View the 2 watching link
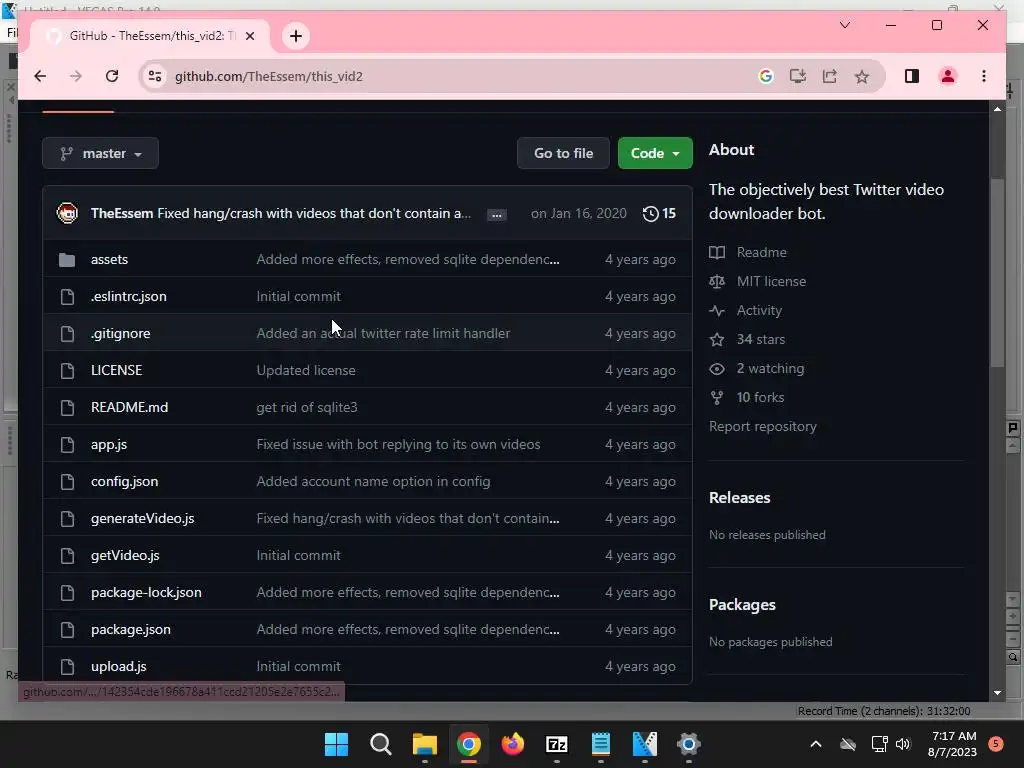 [756, 368]
